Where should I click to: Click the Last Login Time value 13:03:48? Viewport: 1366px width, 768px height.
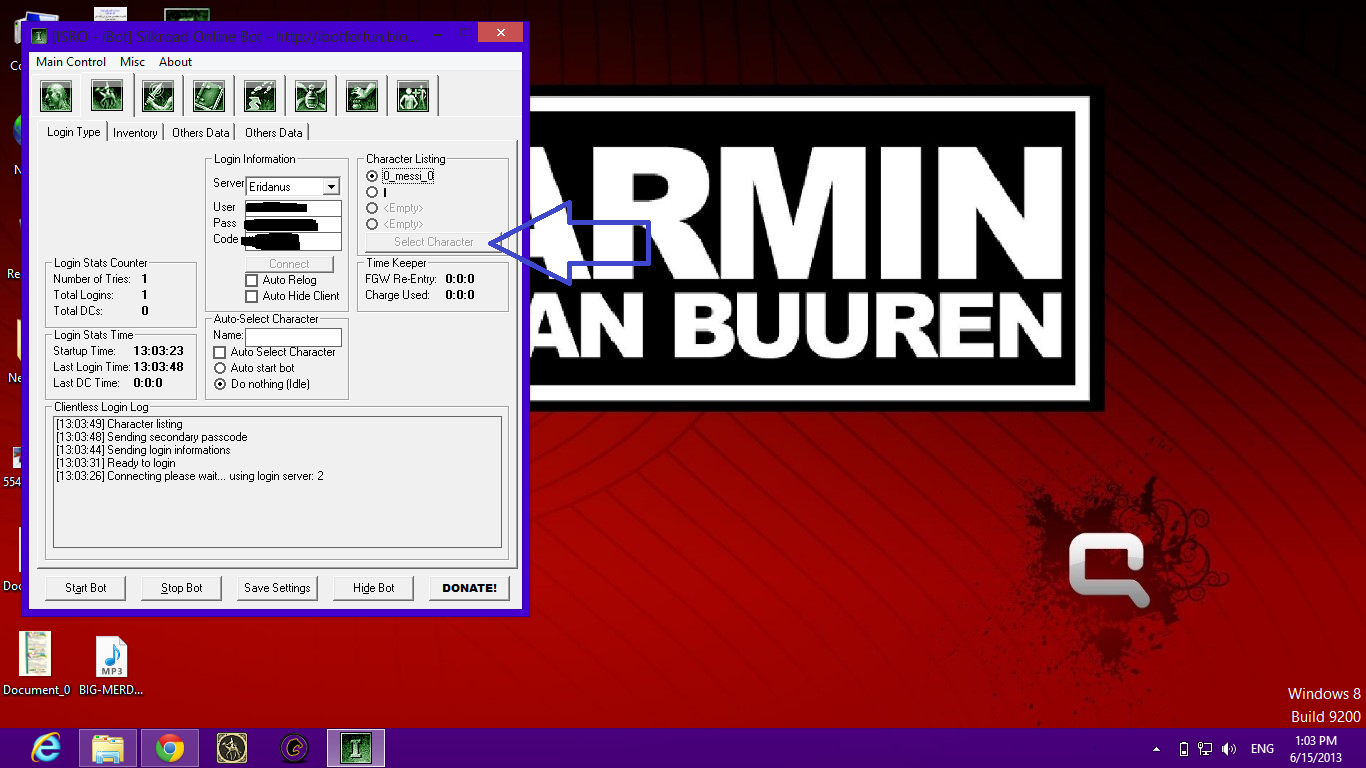(x=158, y=367)
